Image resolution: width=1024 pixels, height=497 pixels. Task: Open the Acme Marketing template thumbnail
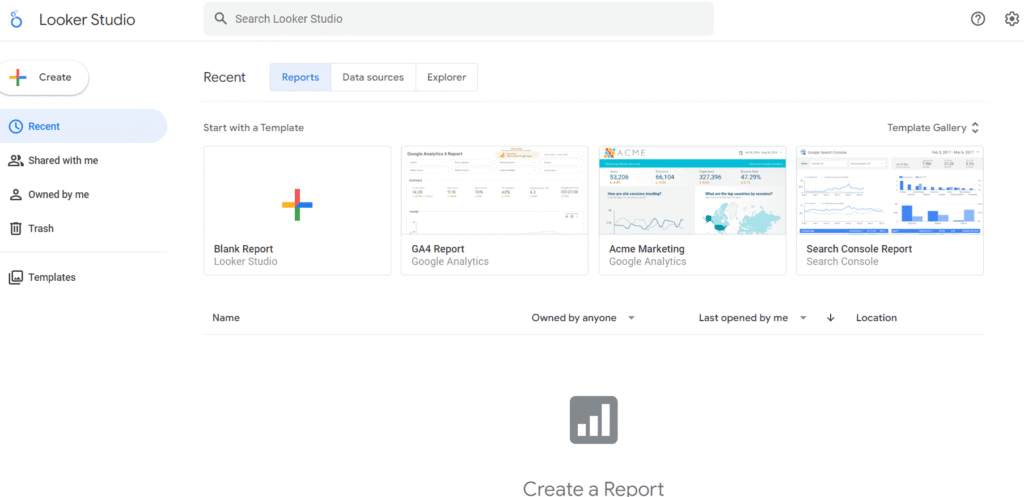[692, 191]
